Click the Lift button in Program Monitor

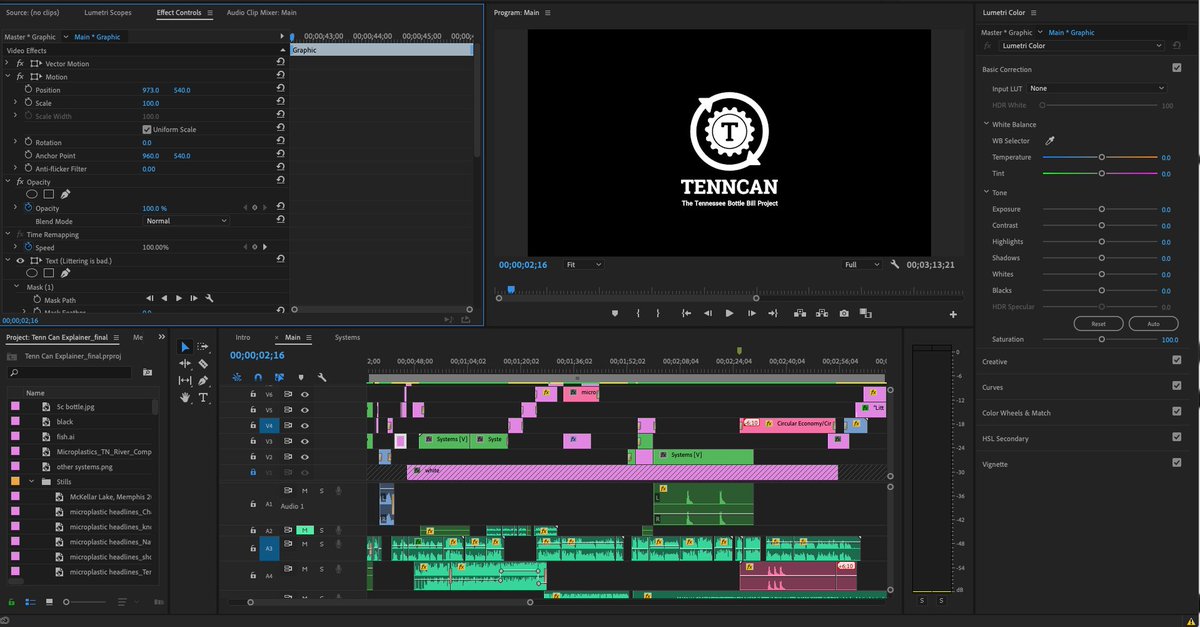800,313
